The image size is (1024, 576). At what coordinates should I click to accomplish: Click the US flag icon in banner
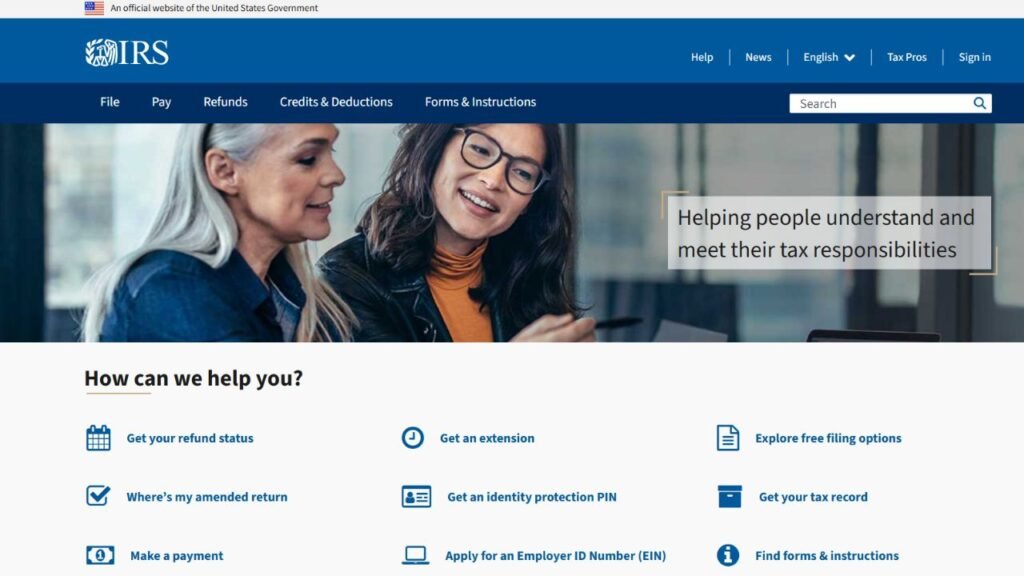click(94, 8)
